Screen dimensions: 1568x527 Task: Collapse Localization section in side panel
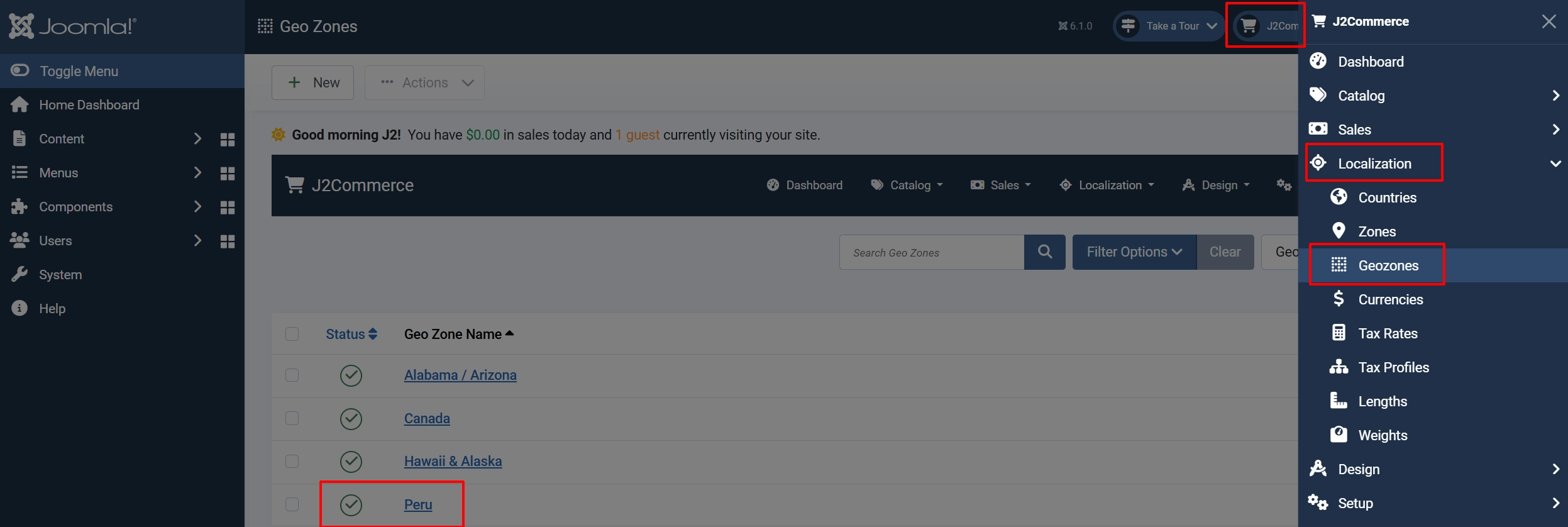point(1555,164)
